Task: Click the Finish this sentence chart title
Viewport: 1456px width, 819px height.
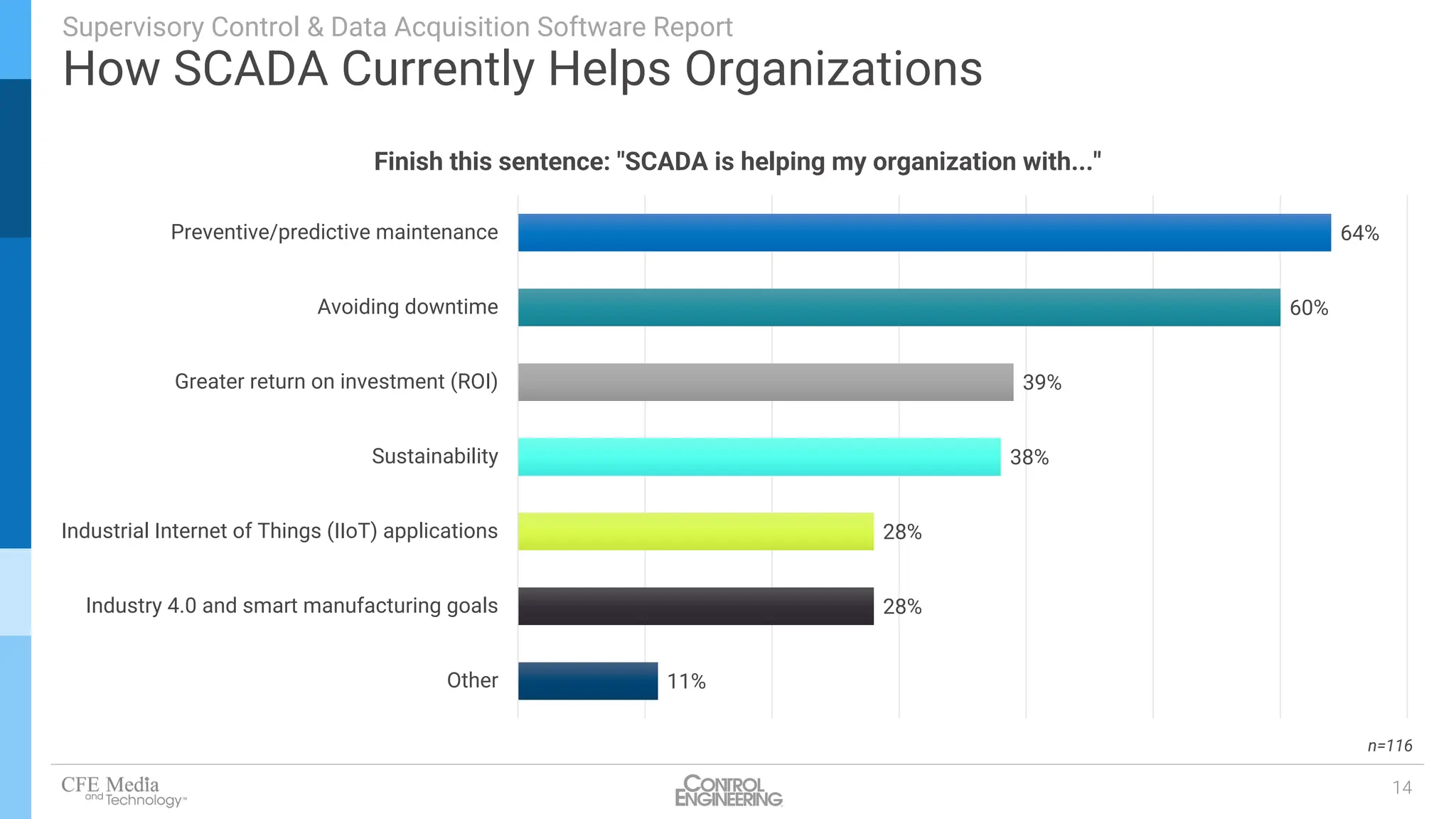Action: [737, 161]
